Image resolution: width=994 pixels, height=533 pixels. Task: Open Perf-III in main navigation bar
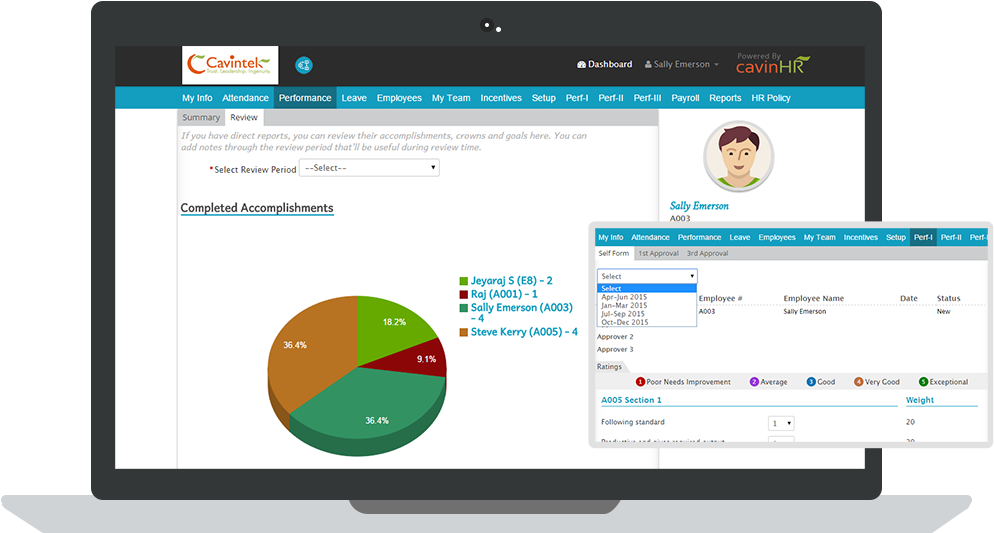coord(647,98)
